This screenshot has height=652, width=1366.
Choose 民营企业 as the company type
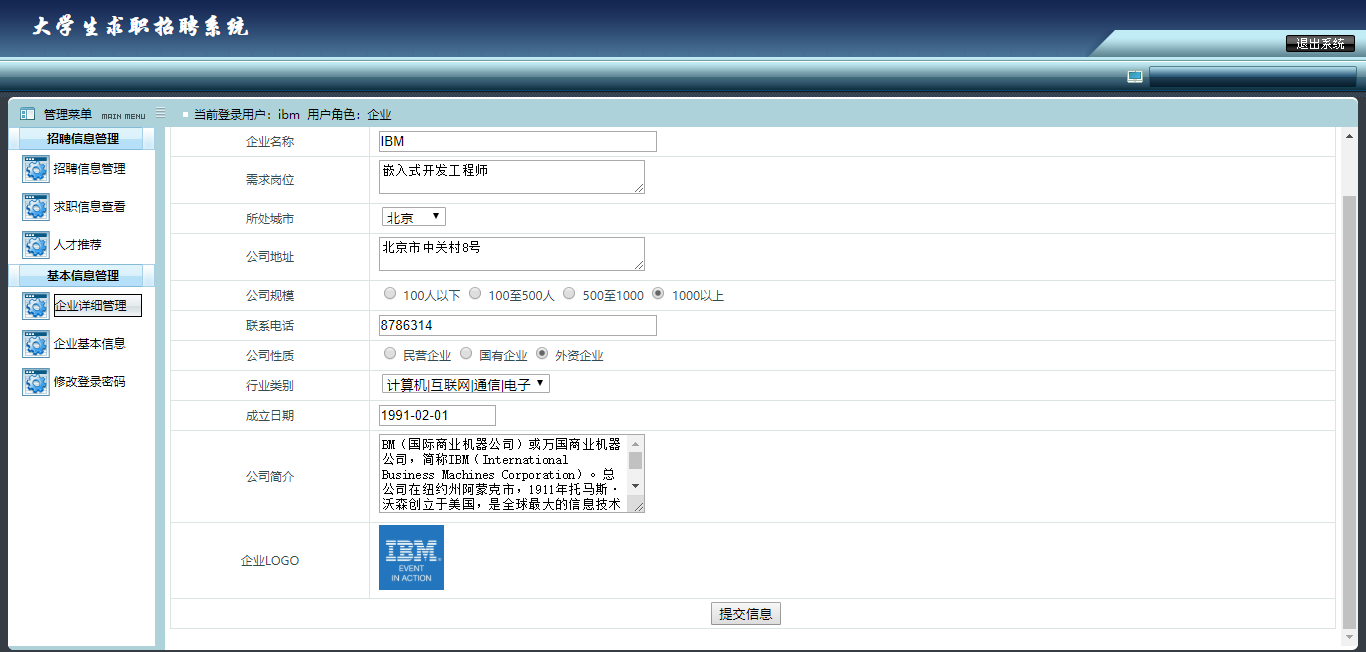(x=390, y=354)
